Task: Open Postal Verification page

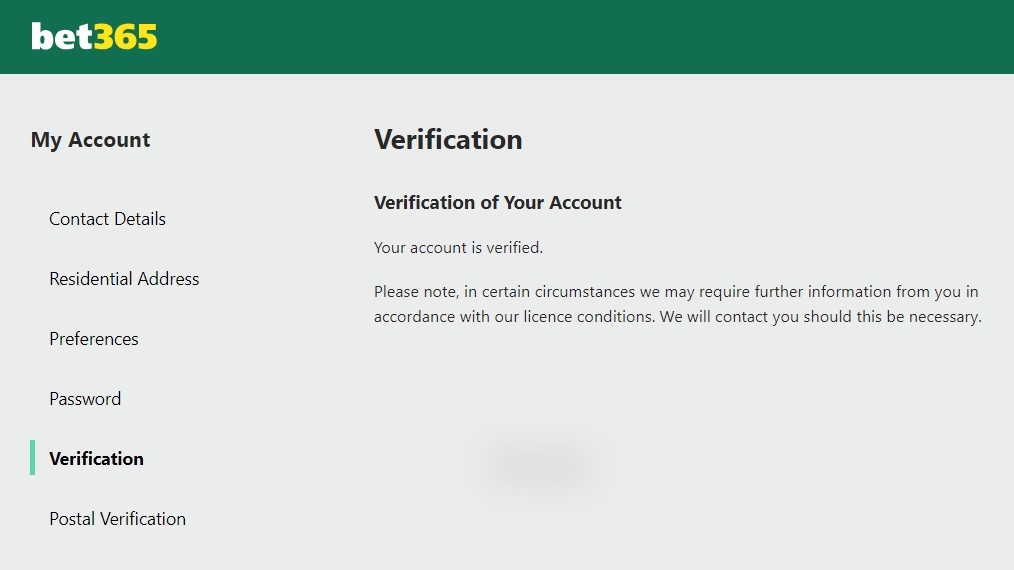Action: pyautogui.click(x=118, y=519)
